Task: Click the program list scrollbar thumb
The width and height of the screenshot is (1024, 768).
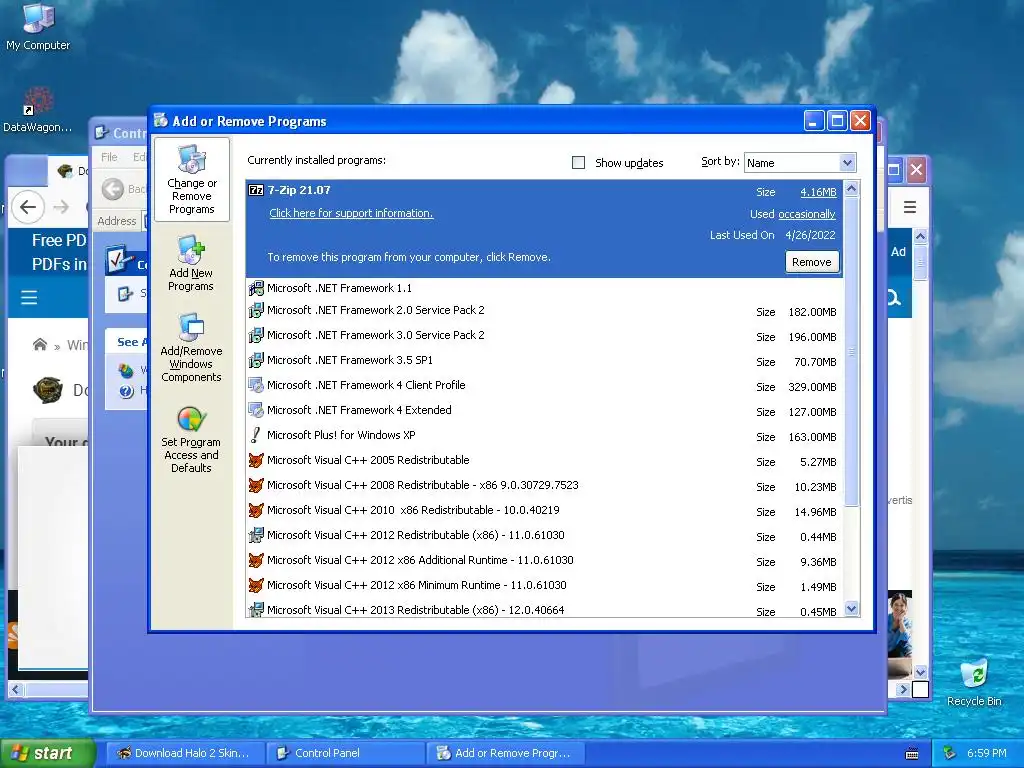Action: click(x=851, y=351)
